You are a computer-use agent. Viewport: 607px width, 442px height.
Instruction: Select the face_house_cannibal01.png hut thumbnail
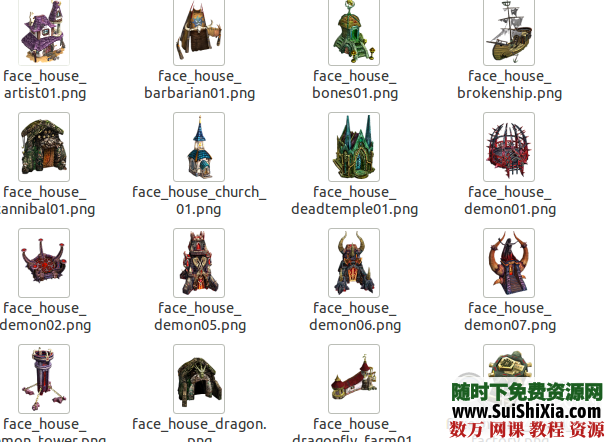tap(44, 146)
